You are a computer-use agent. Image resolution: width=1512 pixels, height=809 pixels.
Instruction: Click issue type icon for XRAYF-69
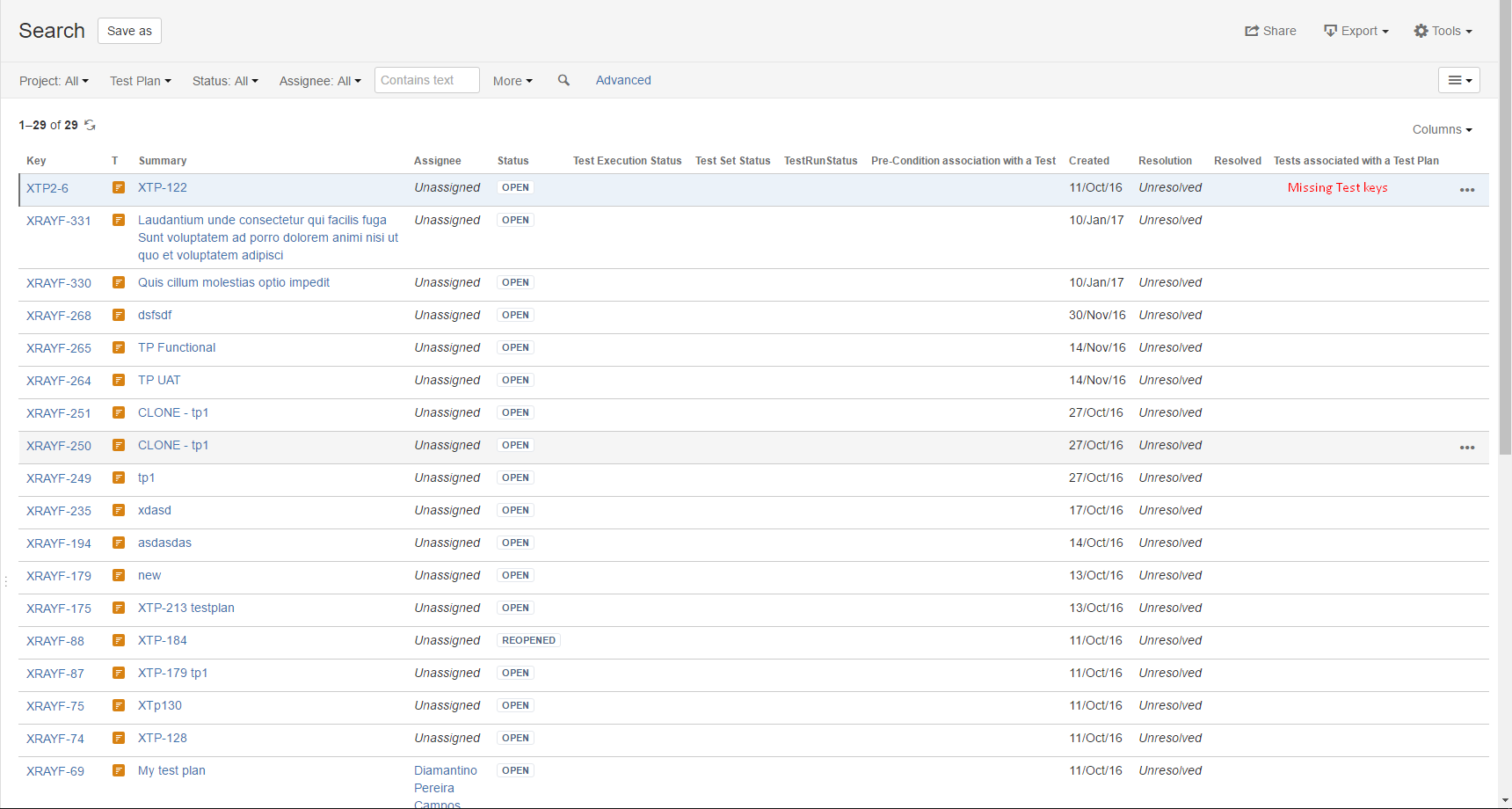click(x=119, y=770)
